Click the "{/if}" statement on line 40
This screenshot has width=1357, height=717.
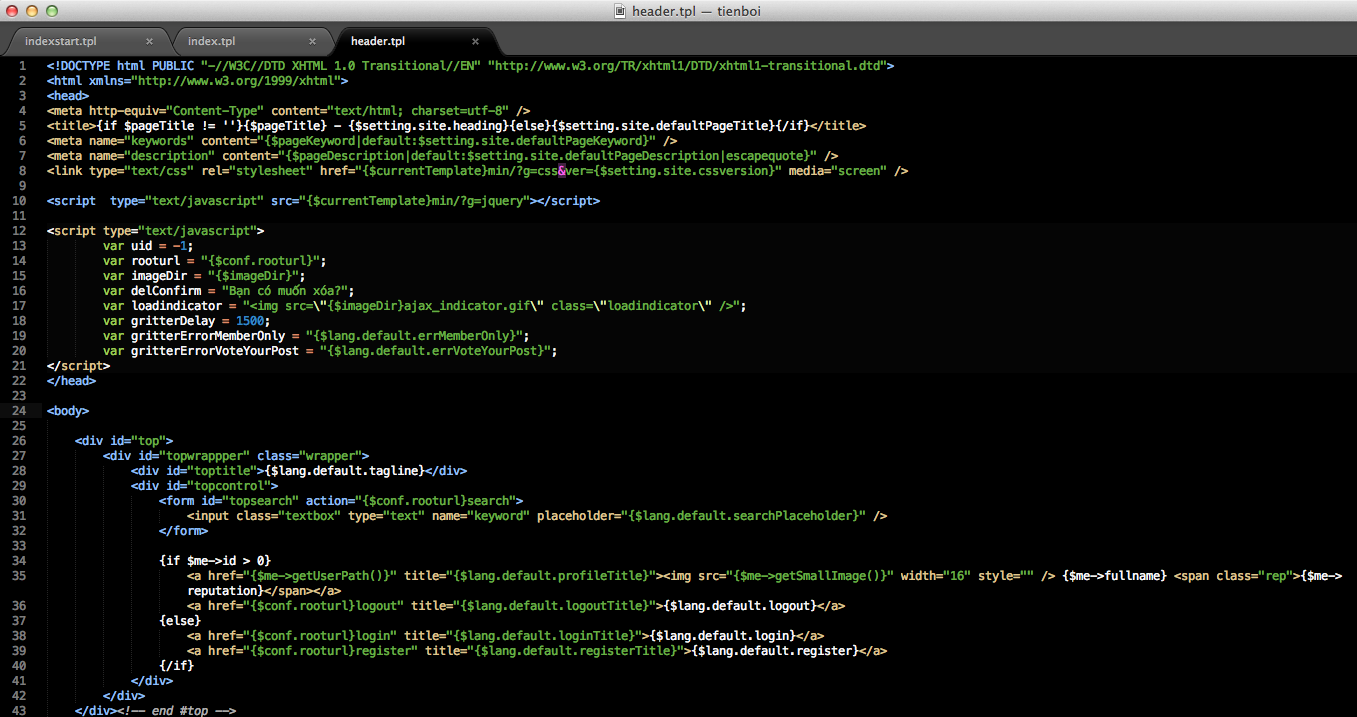click(x=176, y=666)
